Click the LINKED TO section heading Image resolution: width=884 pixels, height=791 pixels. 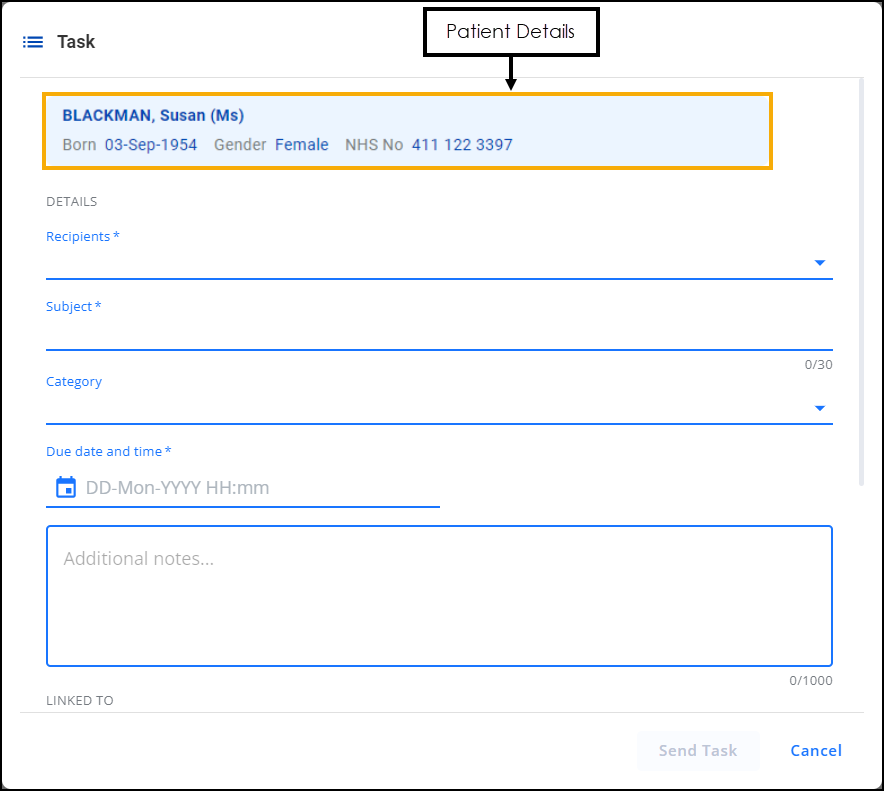(x=79, y=700)
